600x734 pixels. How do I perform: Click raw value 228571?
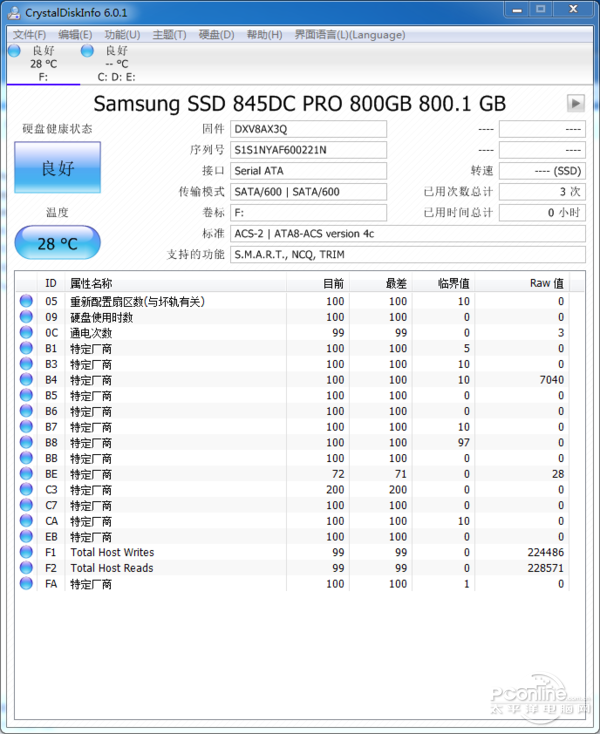(545, 568)
